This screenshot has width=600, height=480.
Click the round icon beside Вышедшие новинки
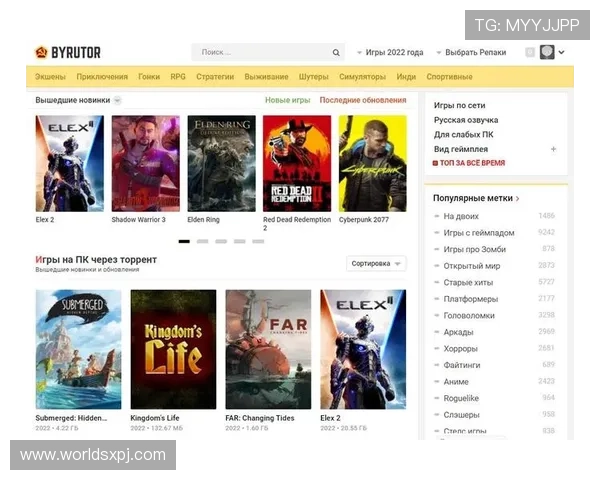pyautogui.click(x=118, y=101)
